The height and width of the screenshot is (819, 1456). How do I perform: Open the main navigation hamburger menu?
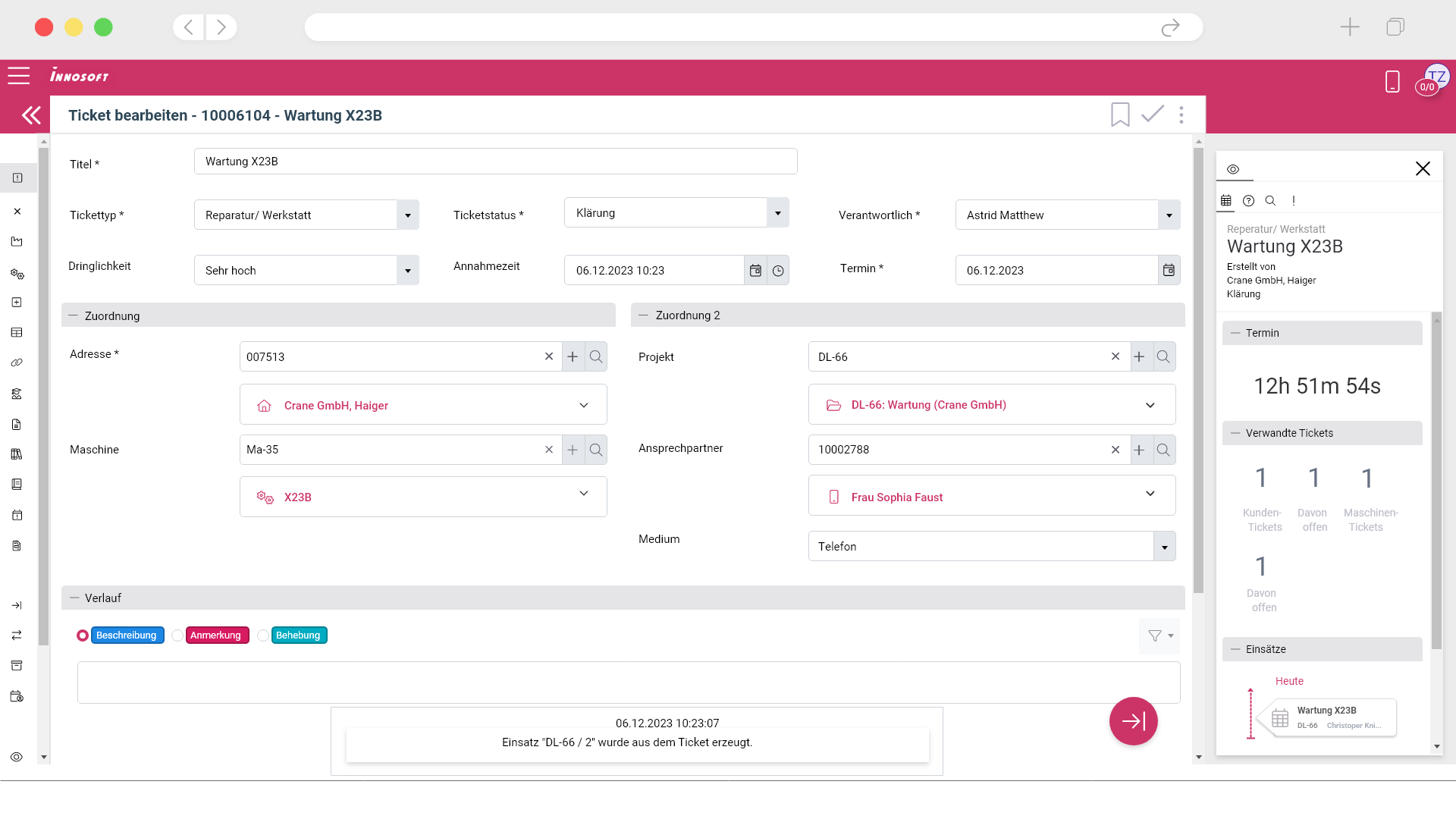[18, 76]
